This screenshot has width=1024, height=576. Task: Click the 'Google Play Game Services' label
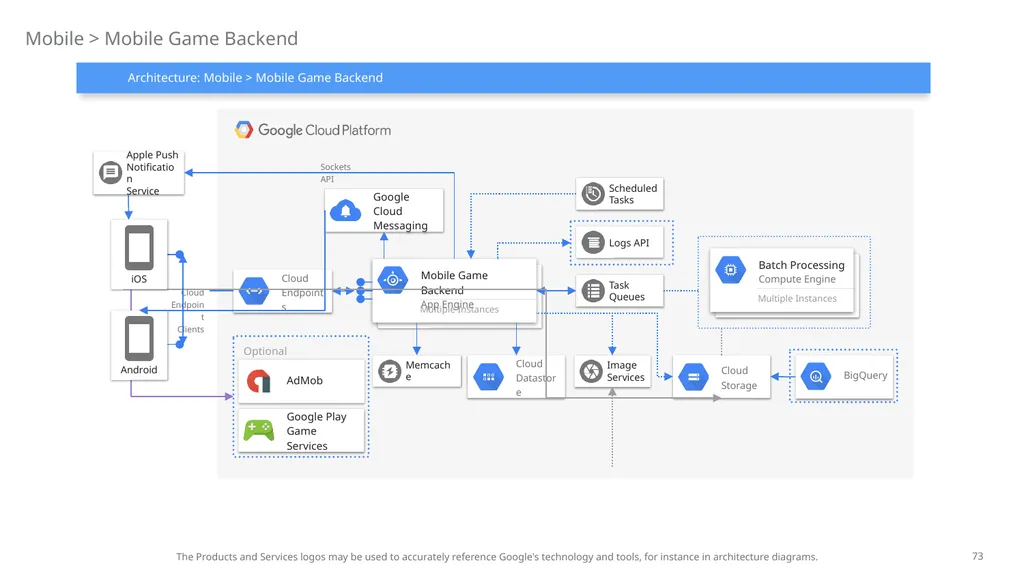point(316,431)
